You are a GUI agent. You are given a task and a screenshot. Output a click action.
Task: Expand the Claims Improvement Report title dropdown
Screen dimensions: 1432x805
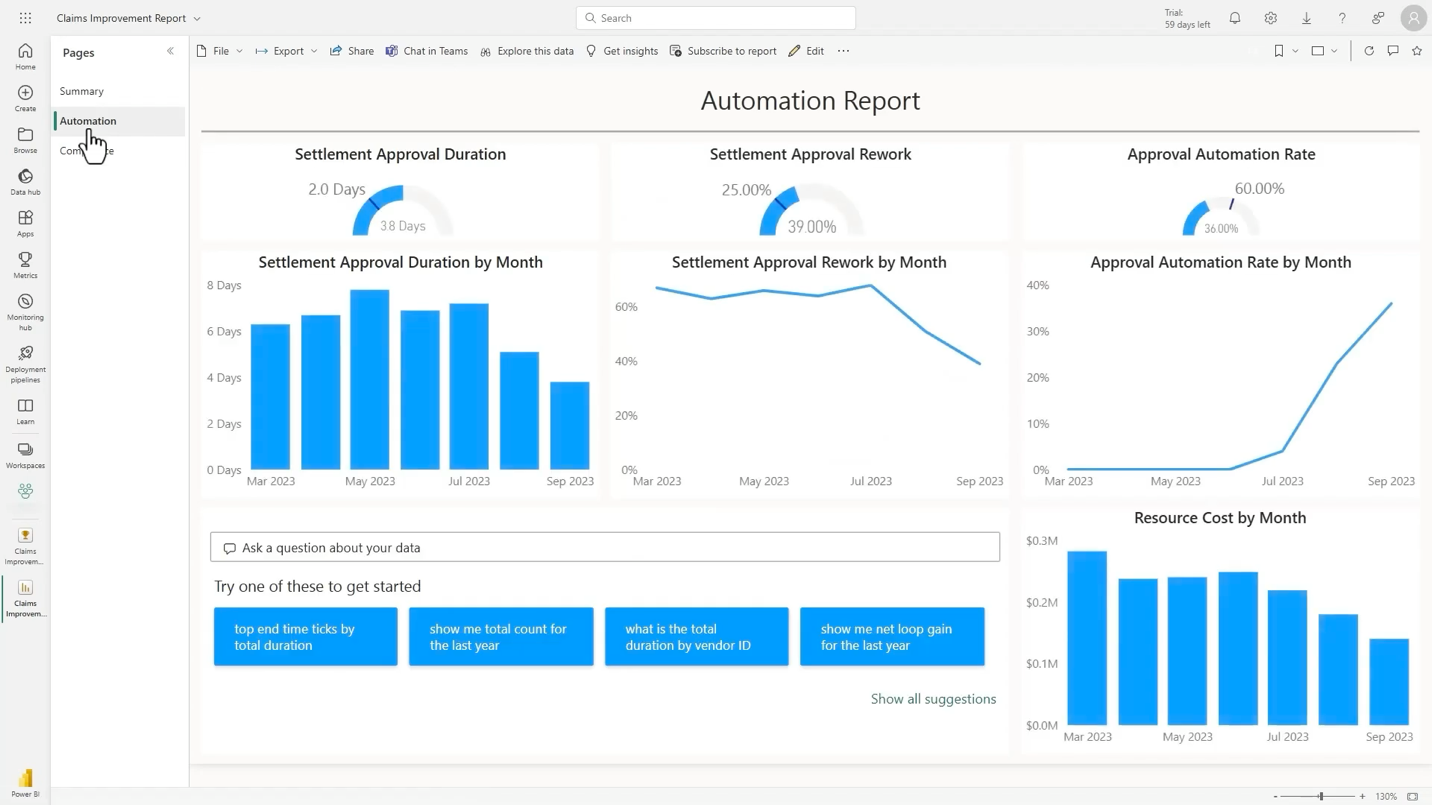tap(197, 18)
